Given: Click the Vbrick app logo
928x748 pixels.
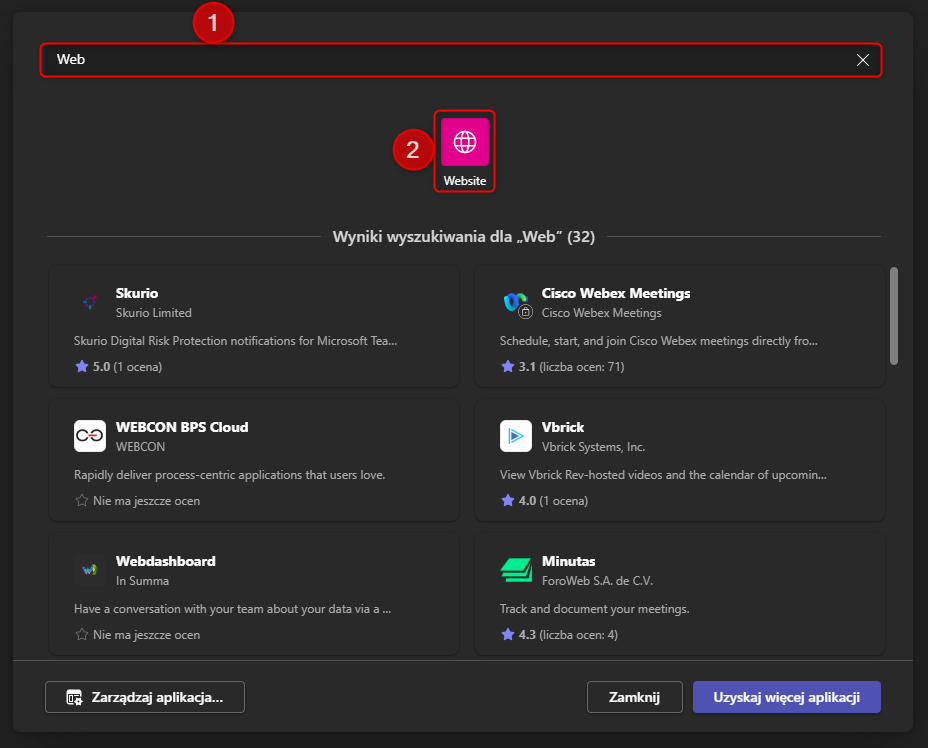Looking at the screenshot, I should pyautogui.click(x=516, y=436).
